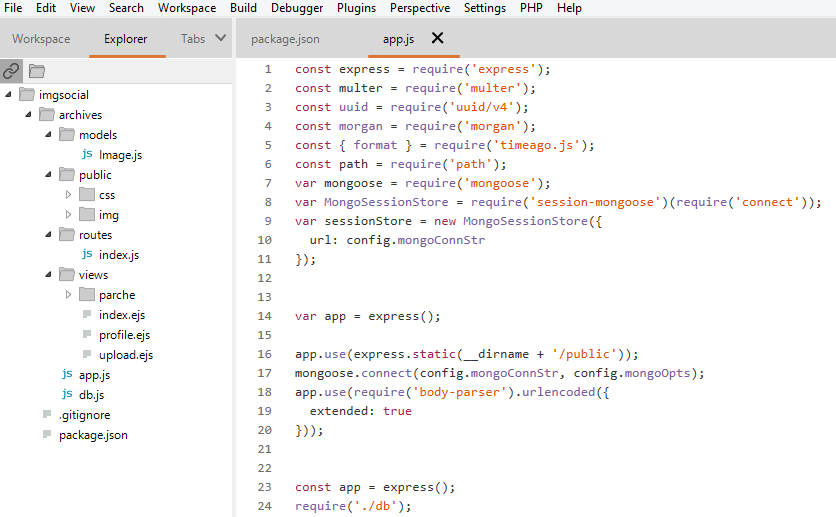Collapse the public folder

coord(48,174)
